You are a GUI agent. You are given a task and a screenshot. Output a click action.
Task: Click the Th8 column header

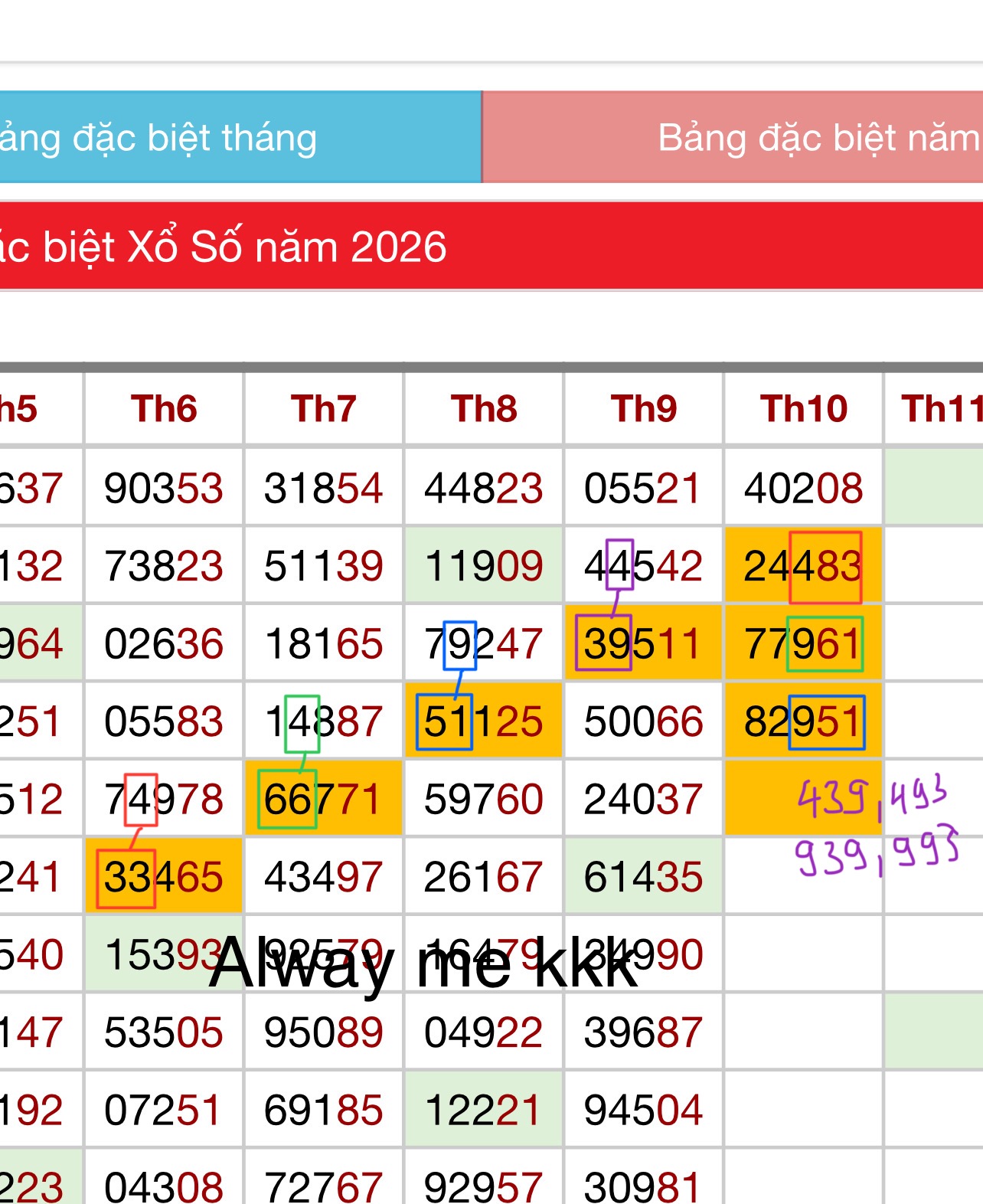[x=484, y=408]
